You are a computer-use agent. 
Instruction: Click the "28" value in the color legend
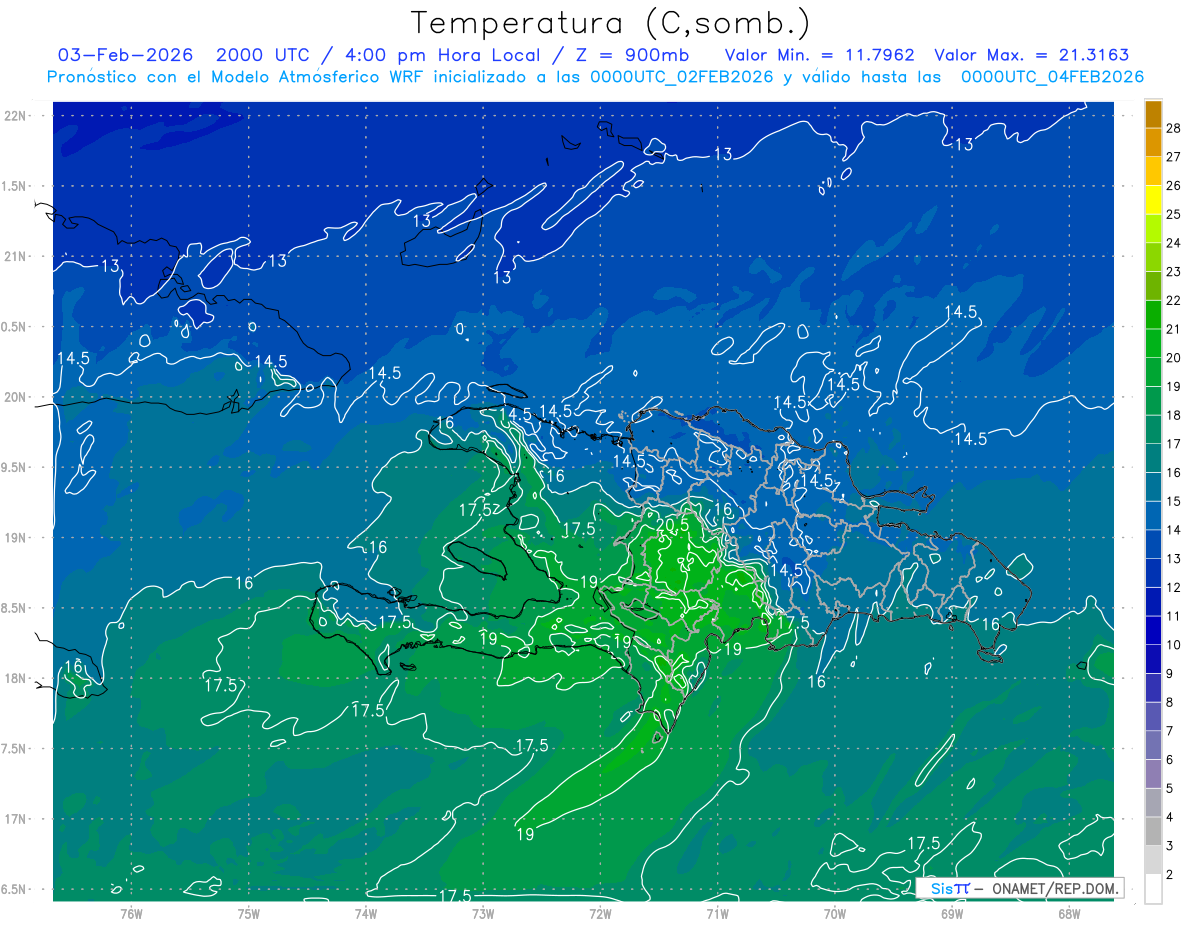(1174, 128)
